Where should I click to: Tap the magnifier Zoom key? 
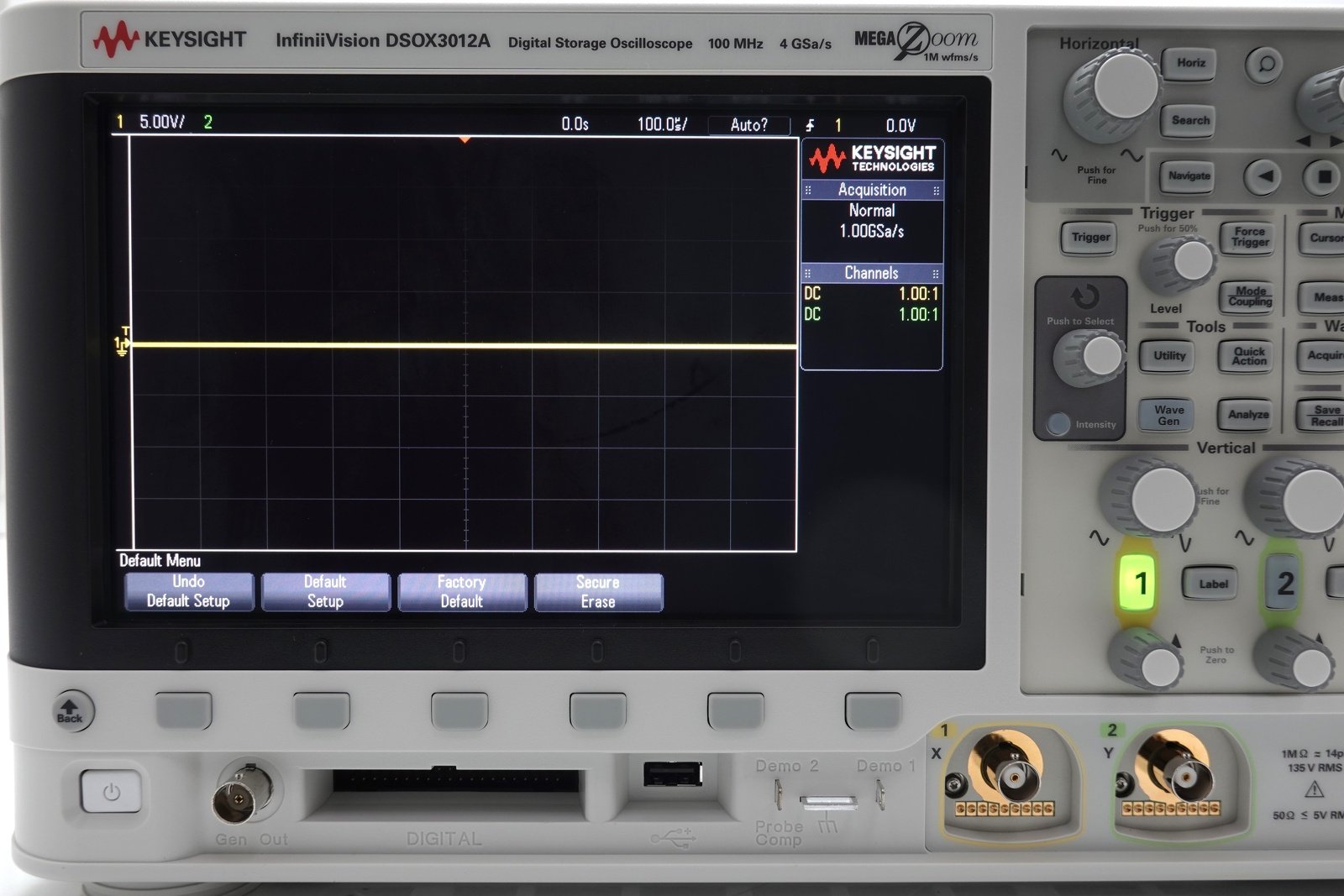1264,65
